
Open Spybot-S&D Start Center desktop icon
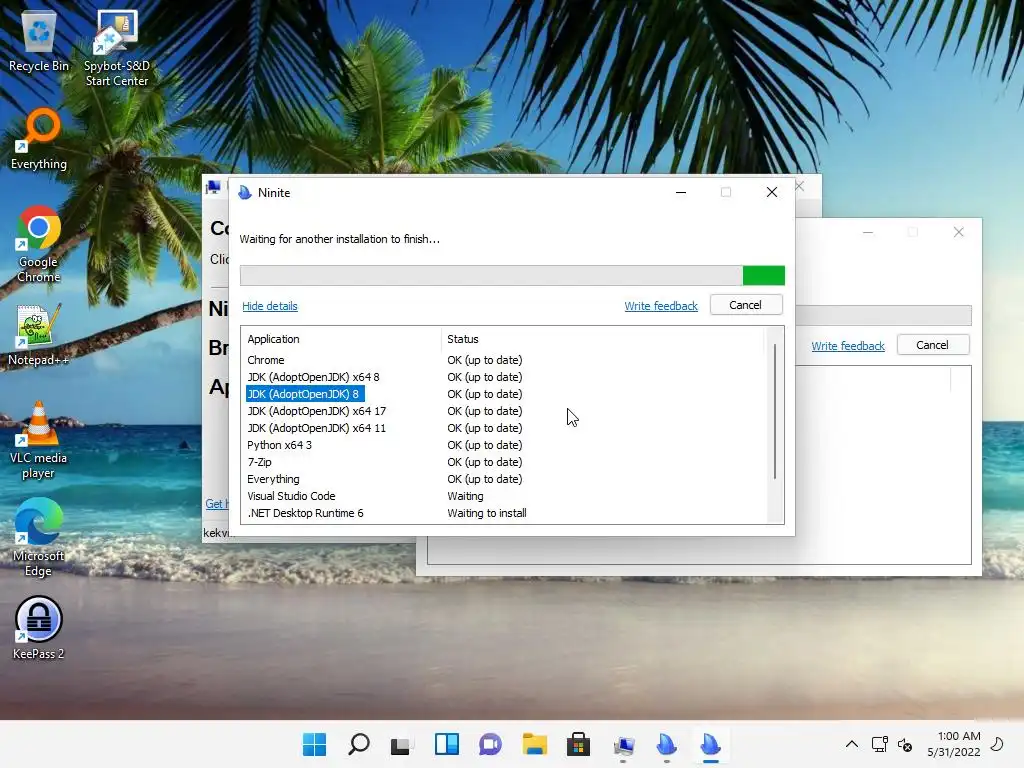[x=117, y=48]
